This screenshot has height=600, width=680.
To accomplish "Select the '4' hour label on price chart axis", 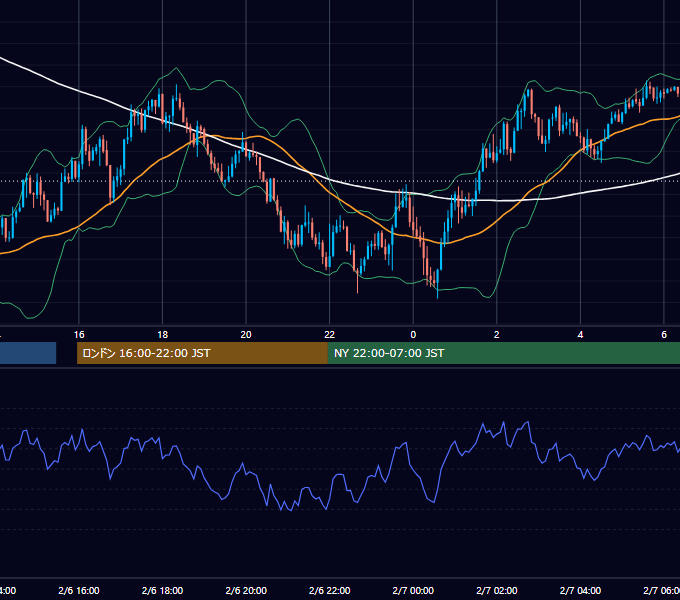I will (580, 335).
